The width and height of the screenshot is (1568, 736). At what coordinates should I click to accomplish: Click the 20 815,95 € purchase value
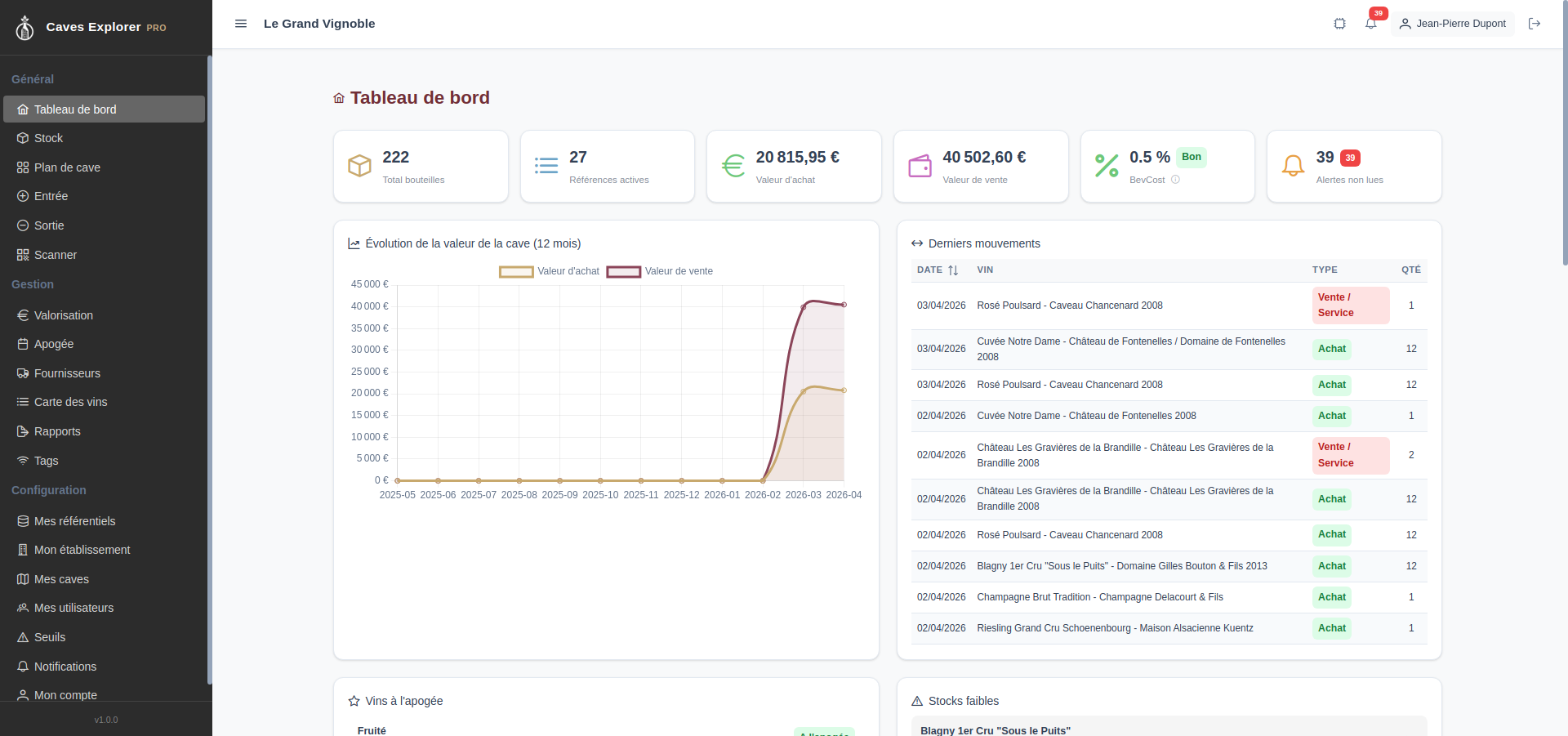[798, 157]
